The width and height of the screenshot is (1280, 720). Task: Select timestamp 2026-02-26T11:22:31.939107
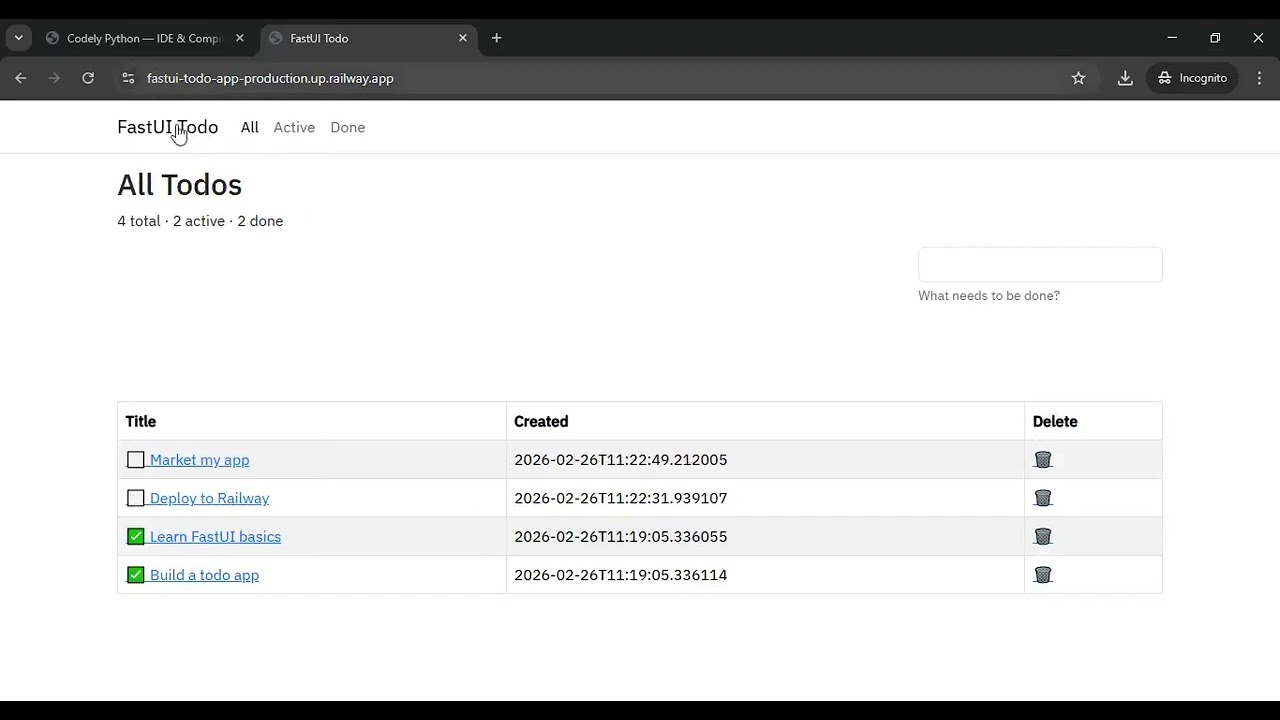[x=621, y=498]
